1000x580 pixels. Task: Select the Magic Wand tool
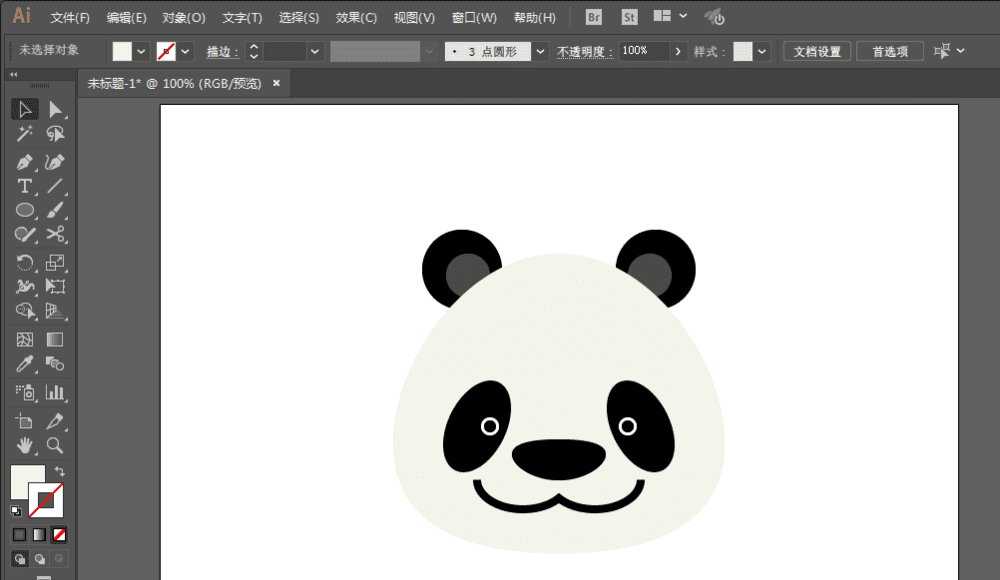tap(25, 134)
